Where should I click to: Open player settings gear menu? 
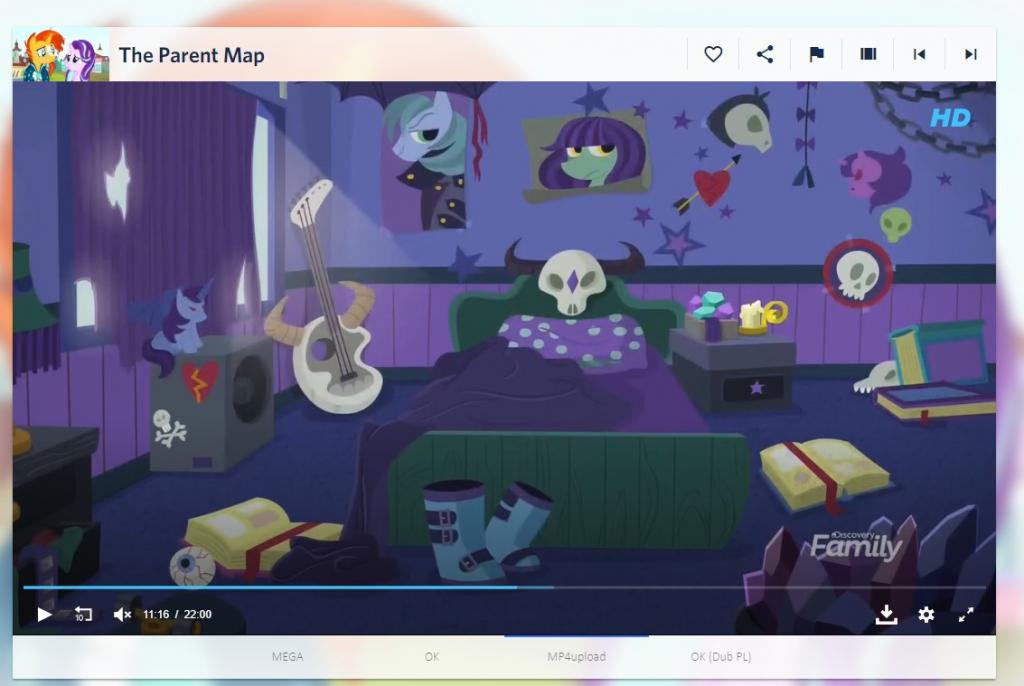pos(926,614)
